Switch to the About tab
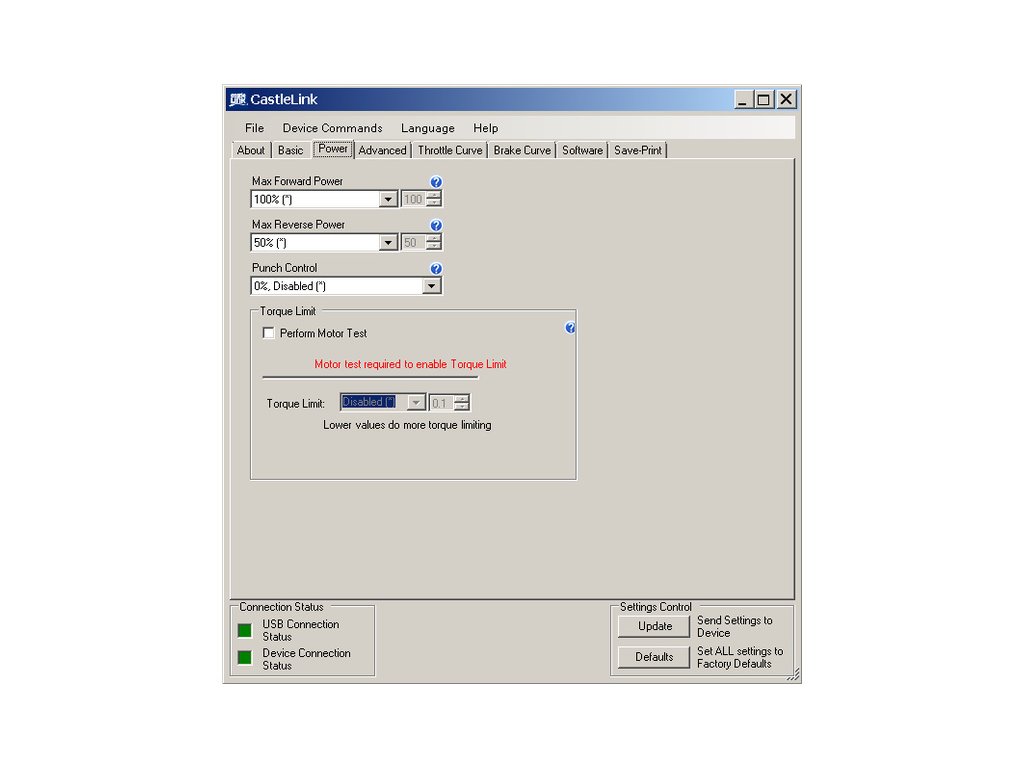This screenshot has width=1024, height=768. point(251,150)
